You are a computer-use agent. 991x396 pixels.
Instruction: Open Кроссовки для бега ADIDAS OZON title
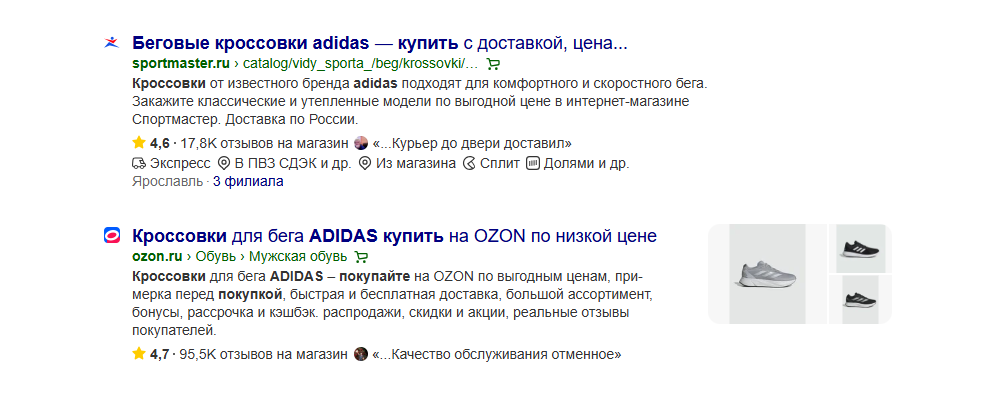coord(394,236)
